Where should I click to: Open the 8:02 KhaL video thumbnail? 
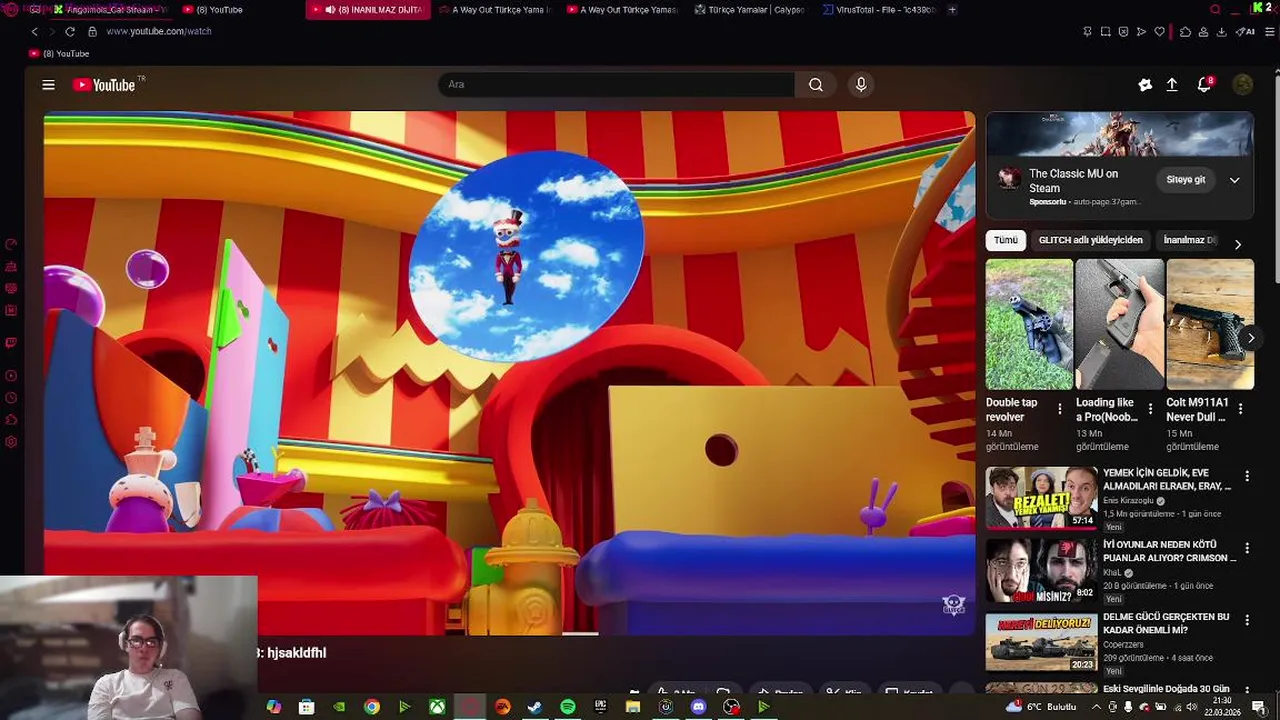(x=1041, y=569)
